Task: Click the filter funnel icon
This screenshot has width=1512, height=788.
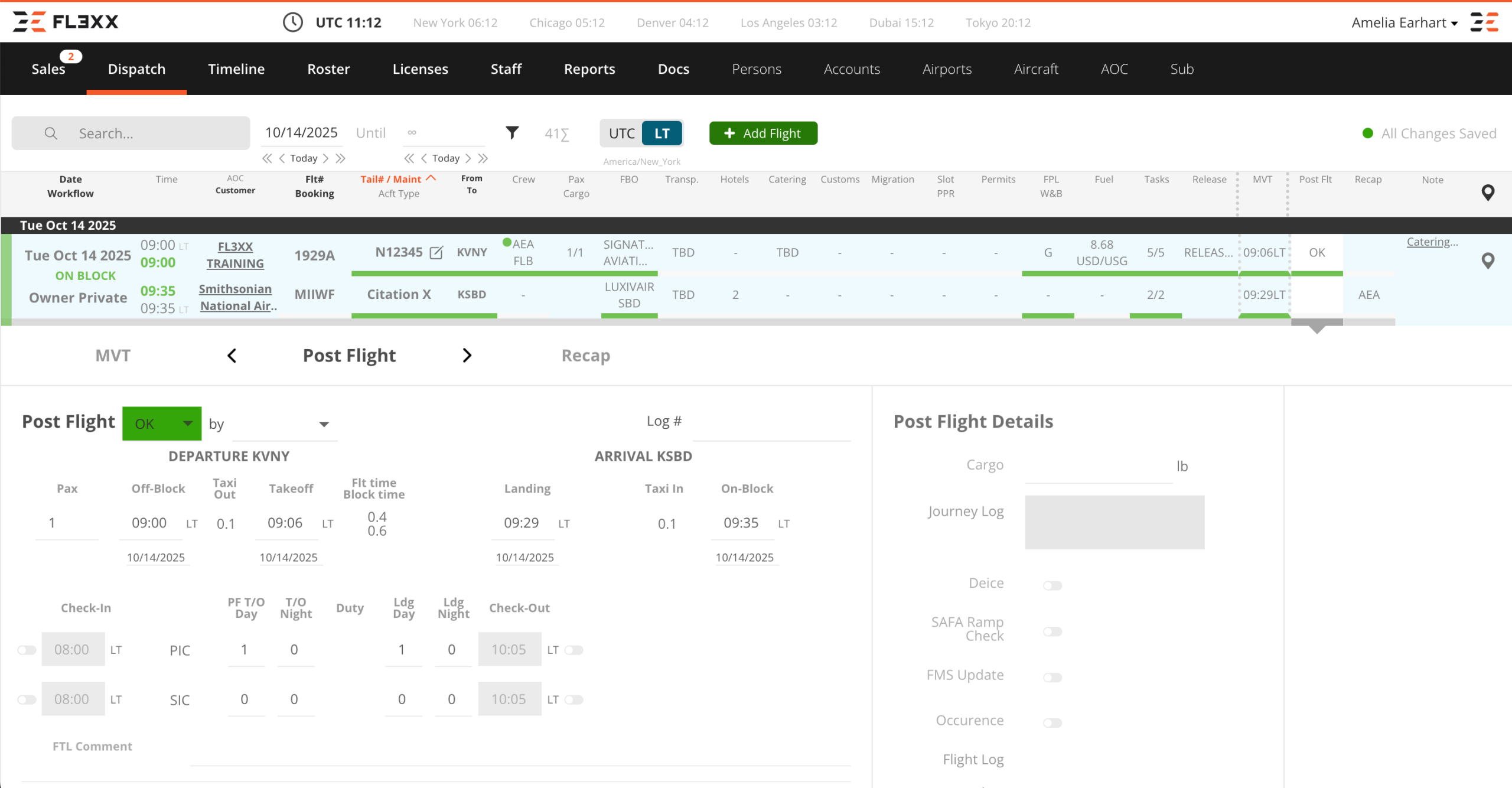Action: (512, 133)
